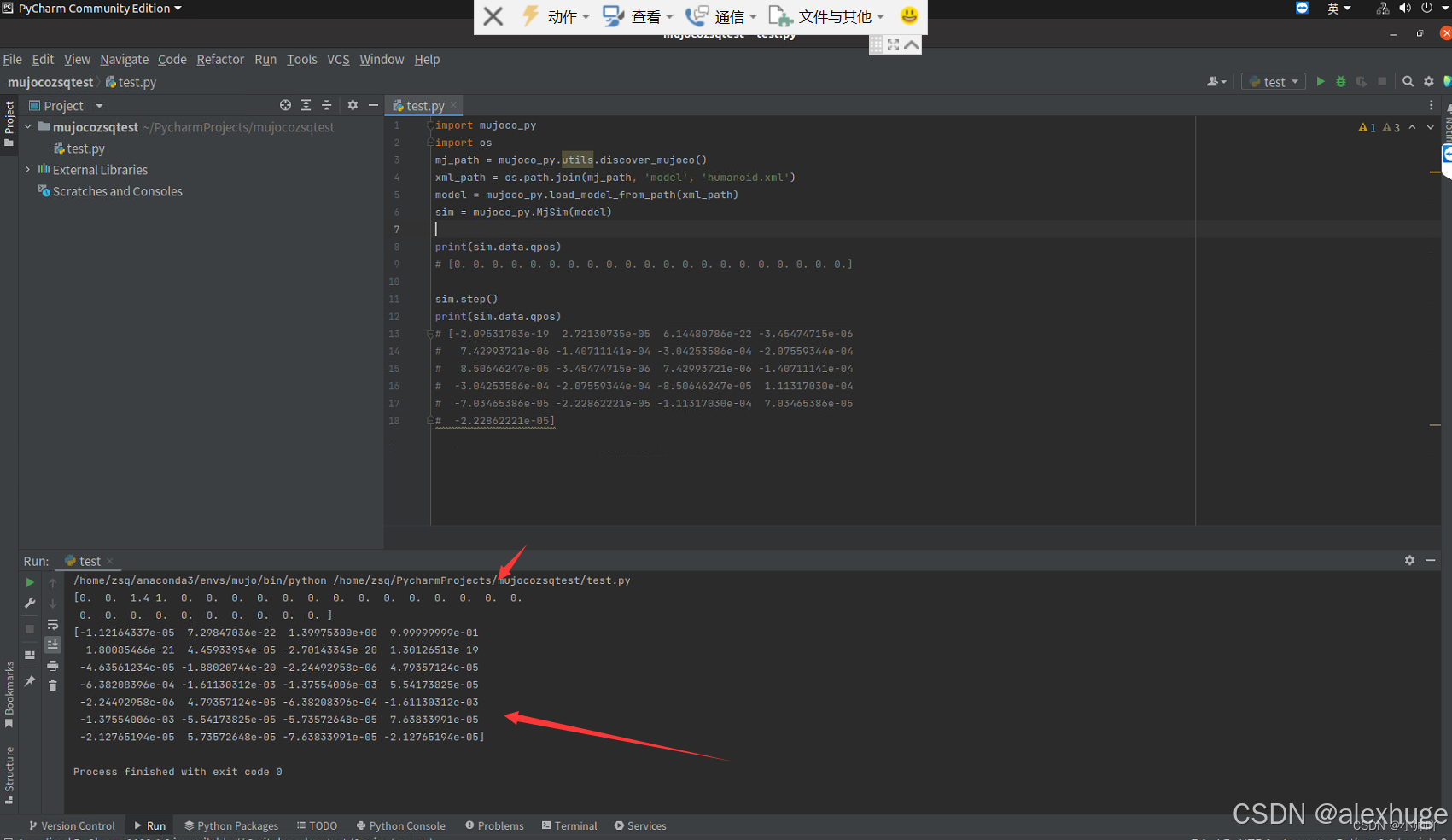
Task: Open the Terminal tool window
Action: point(569,825)
